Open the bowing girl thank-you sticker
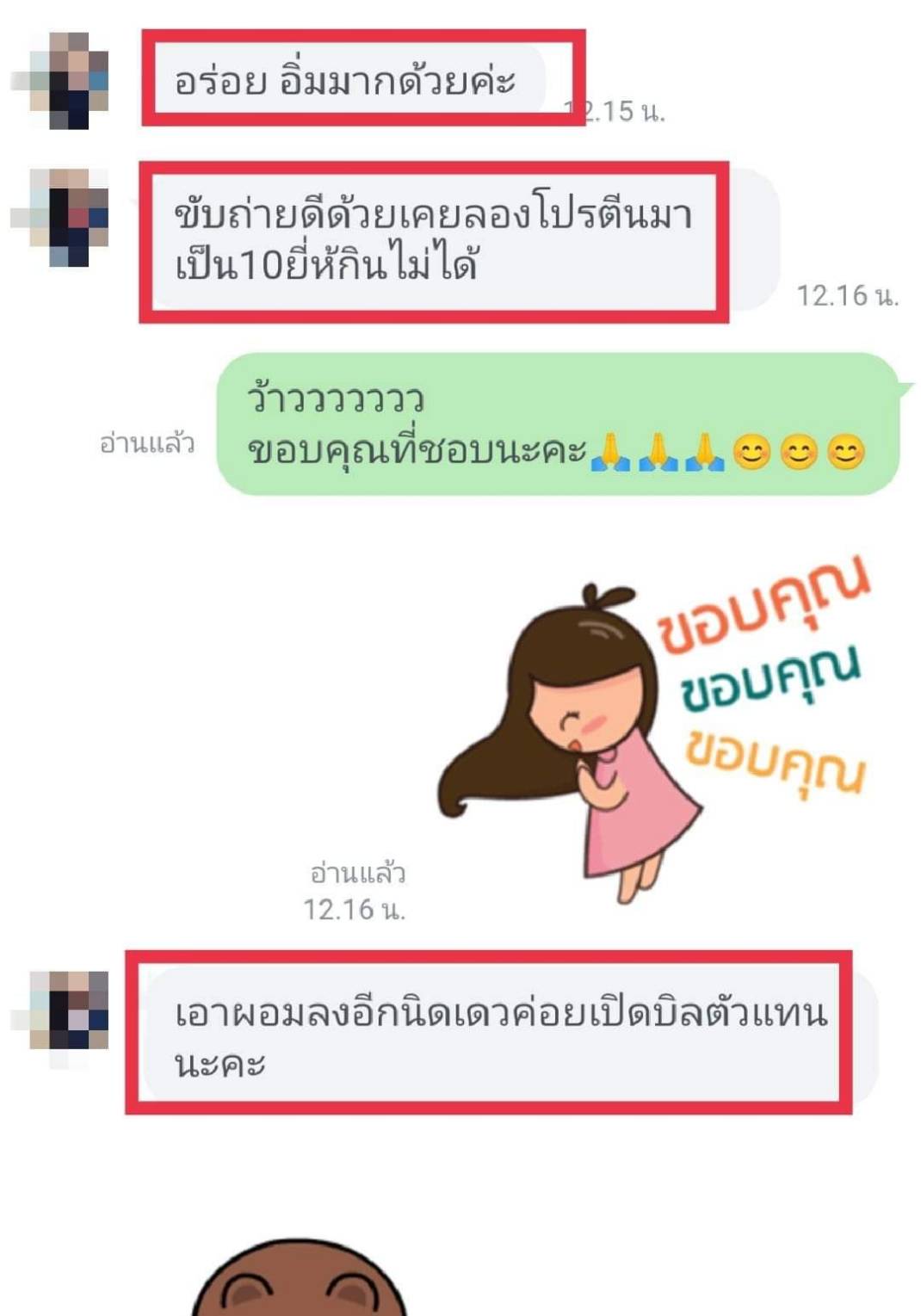 click(654, 730)
